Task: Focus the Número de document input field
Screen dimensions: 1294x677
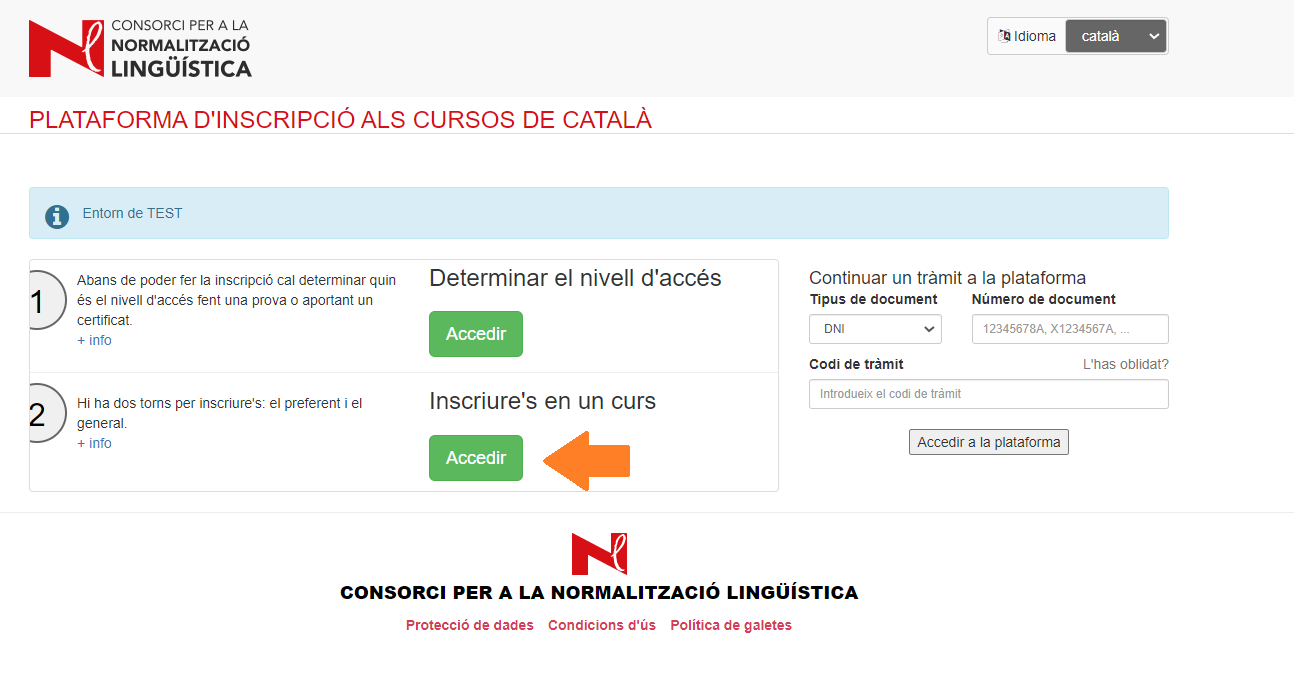Action: click(x=1069, y=329)
